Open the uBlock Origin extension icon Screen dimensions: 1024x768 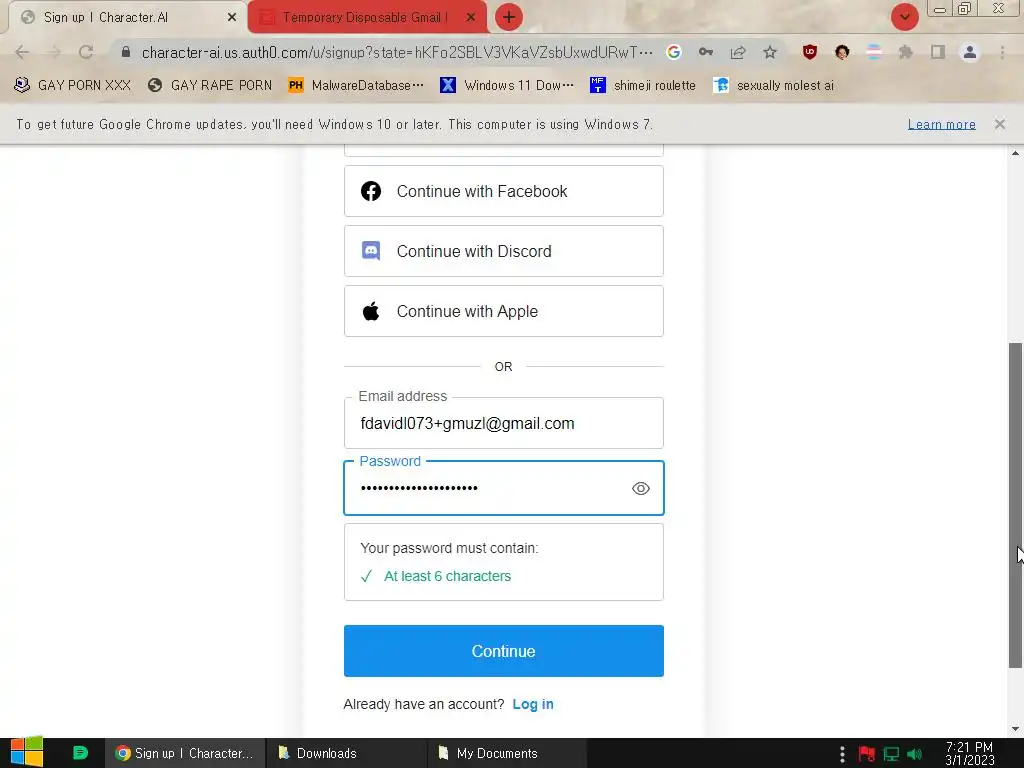[810, 52]
